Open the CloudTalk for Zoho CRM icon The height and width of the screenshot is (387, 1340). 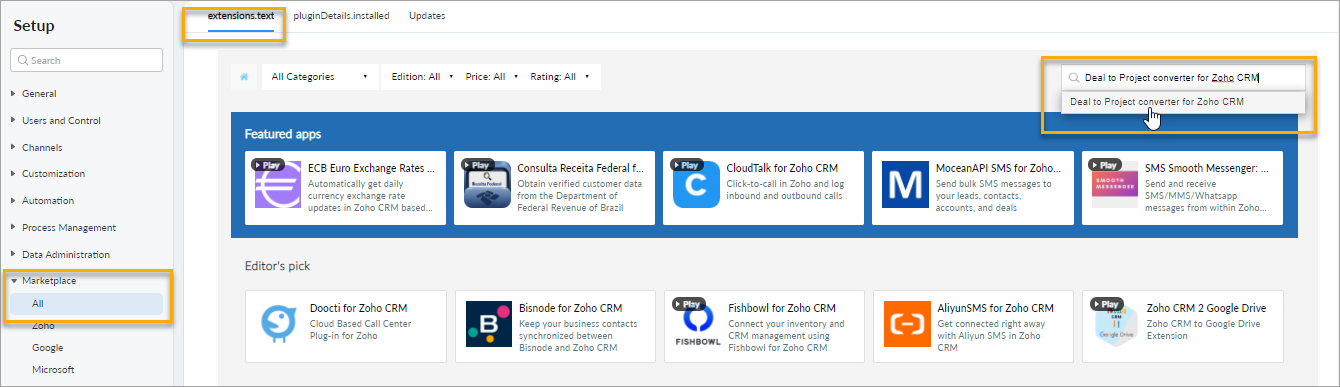click(696, 184)
